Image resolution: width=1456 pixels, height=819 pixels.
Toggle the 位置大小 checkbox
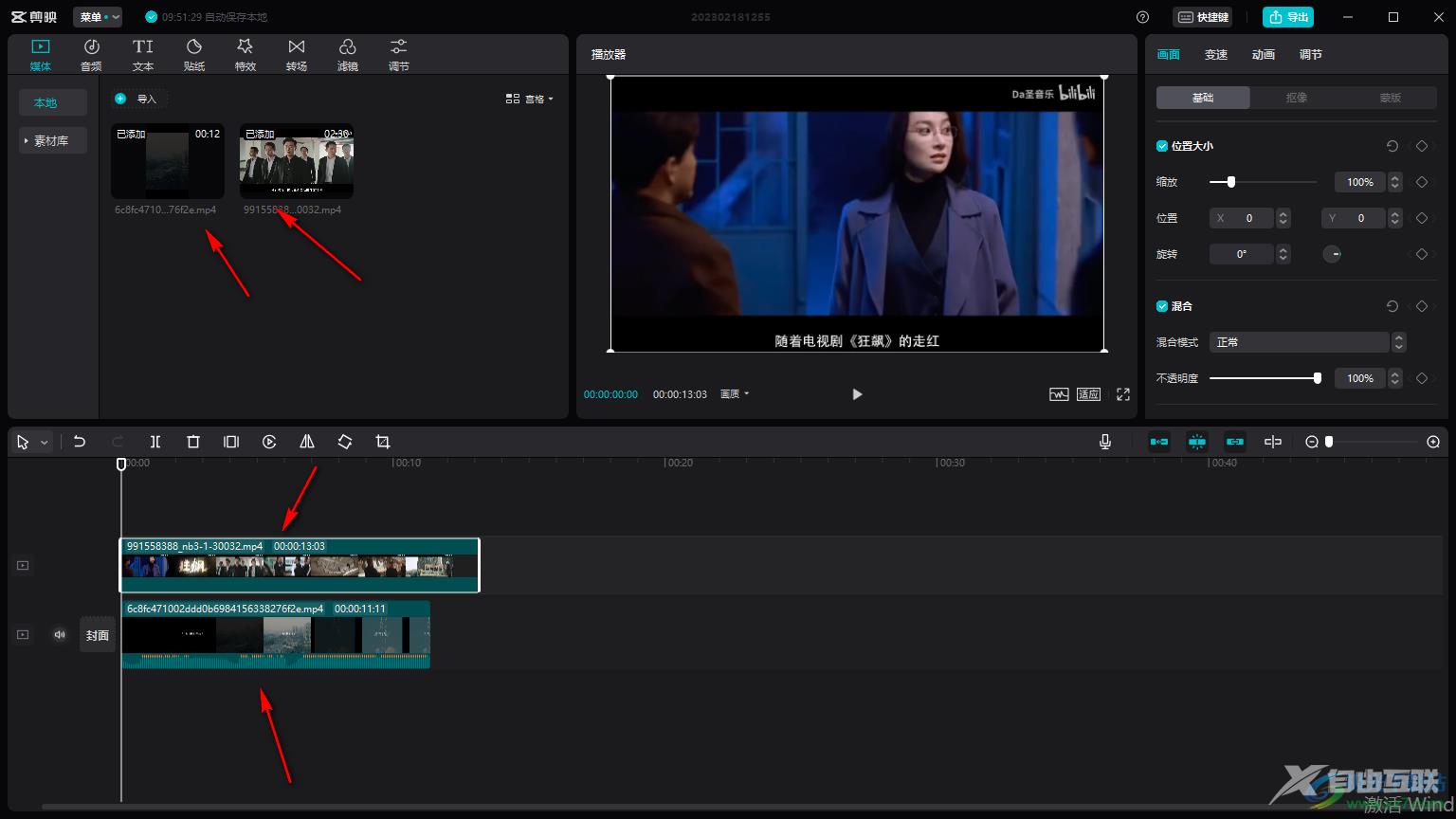(1162, 146)
